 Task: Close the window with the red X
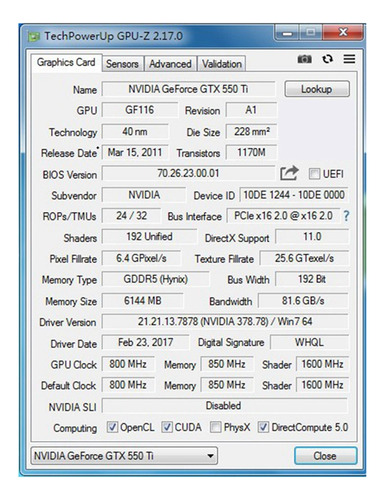pos(343,32)
